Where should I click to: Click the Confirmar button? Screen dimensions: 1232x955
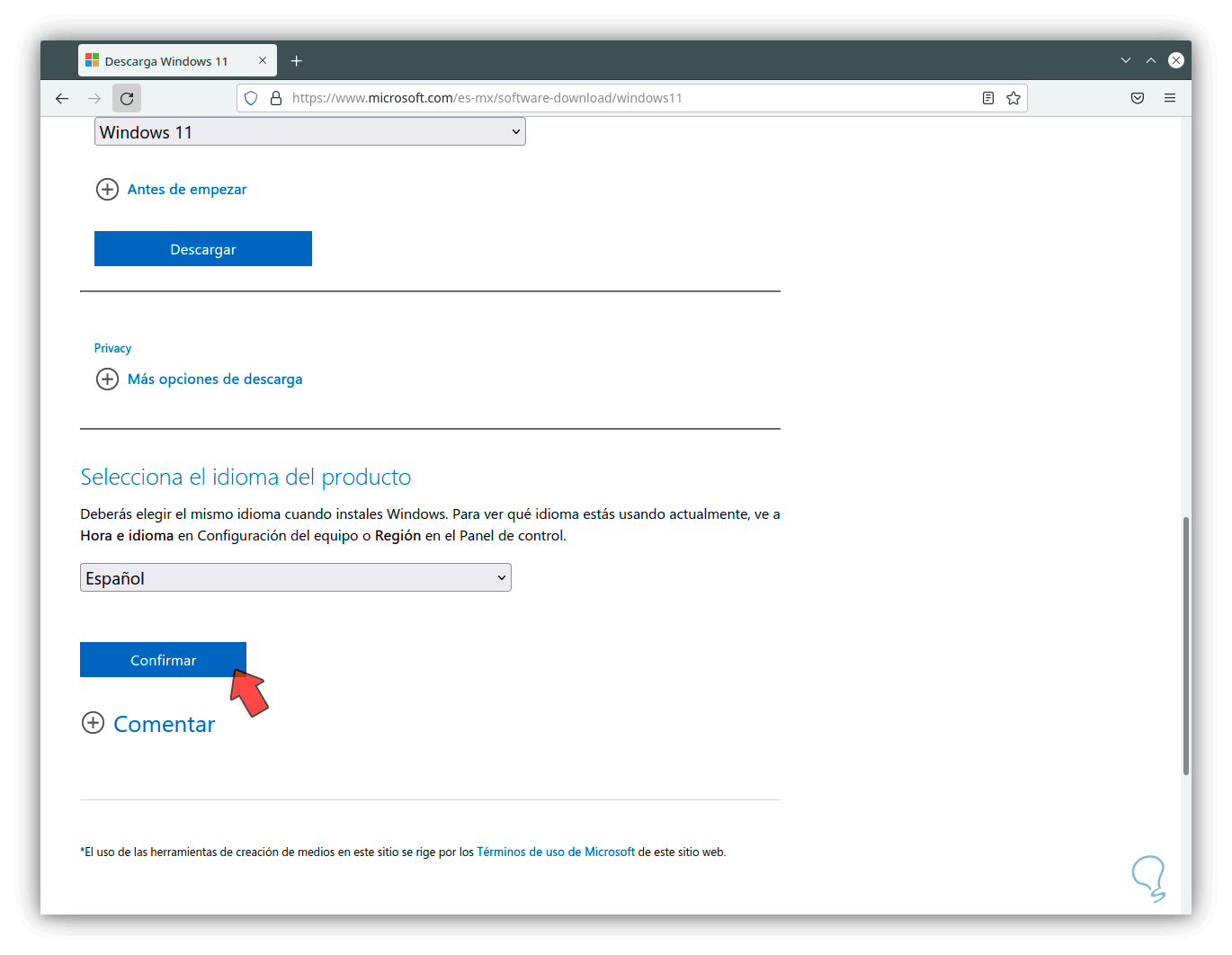pyautogui.click(x=163, y=659)
